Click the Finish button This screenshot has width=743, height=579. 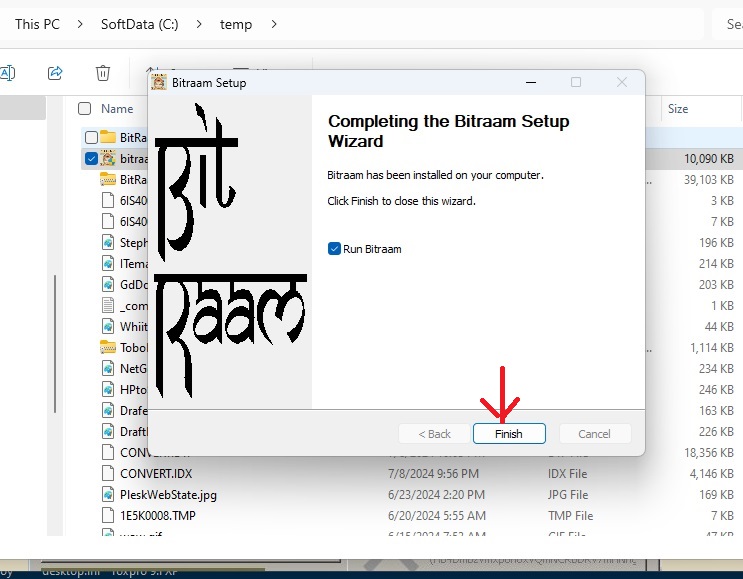(509, 434)
